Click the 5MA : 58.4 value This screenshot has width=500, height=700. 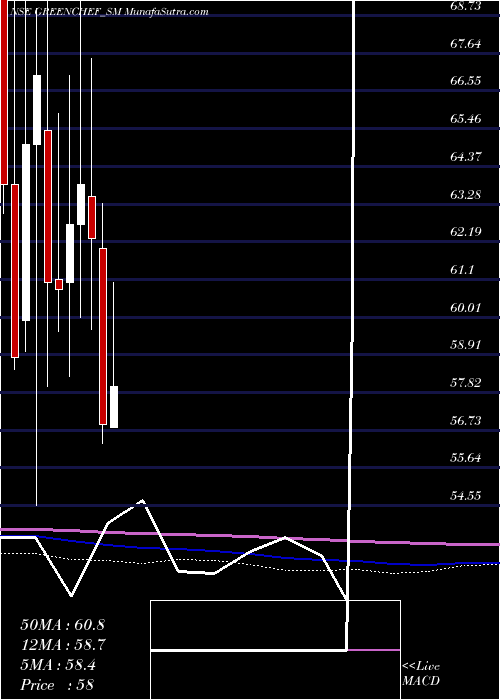[x=58, y=665]
